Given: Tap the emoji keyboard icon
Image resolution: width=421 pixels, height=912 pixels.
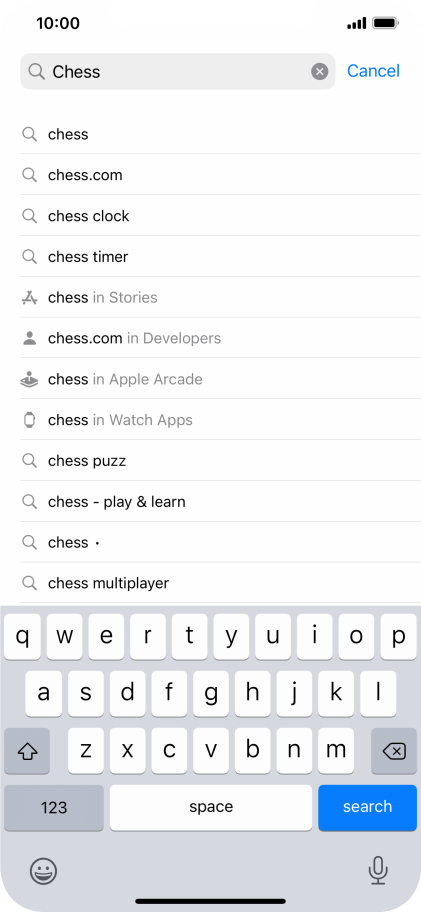Looking at the screenshot, I should click(x=44, y=871).
